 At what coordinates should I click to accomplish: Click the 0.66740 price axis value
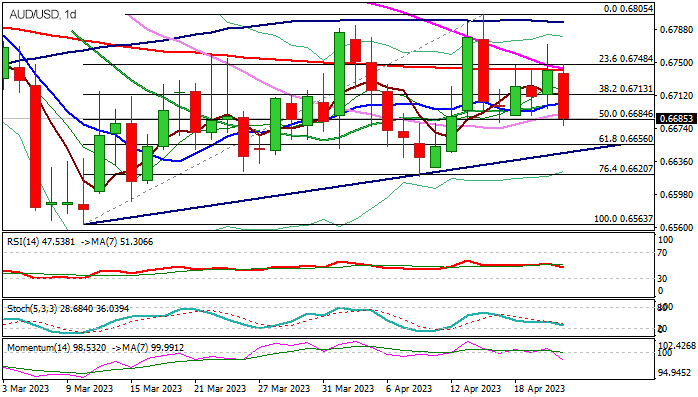676,128
